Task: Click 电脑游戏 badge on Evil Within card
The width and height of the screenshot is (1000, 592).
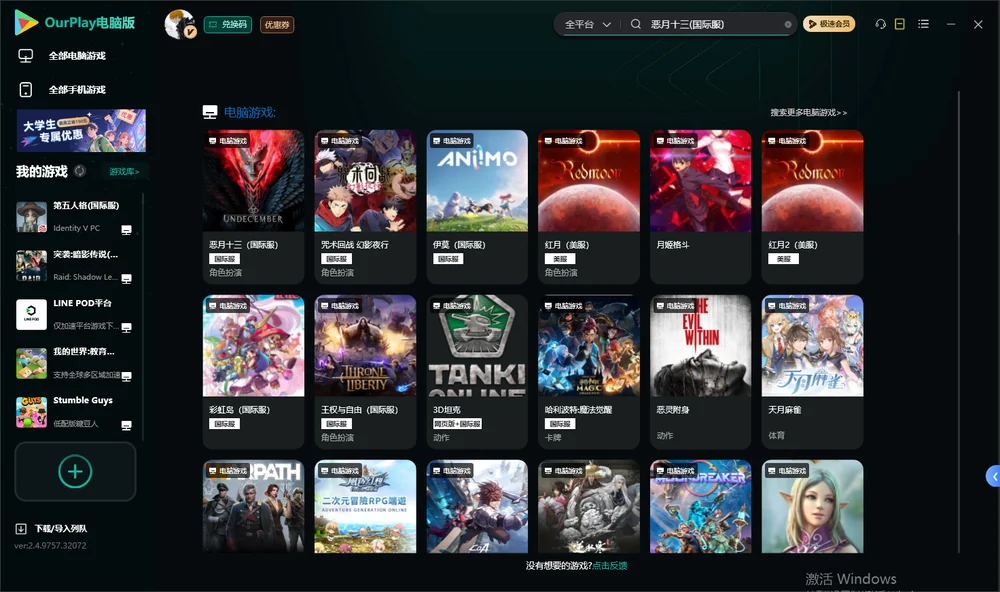Action: point(675,306)
